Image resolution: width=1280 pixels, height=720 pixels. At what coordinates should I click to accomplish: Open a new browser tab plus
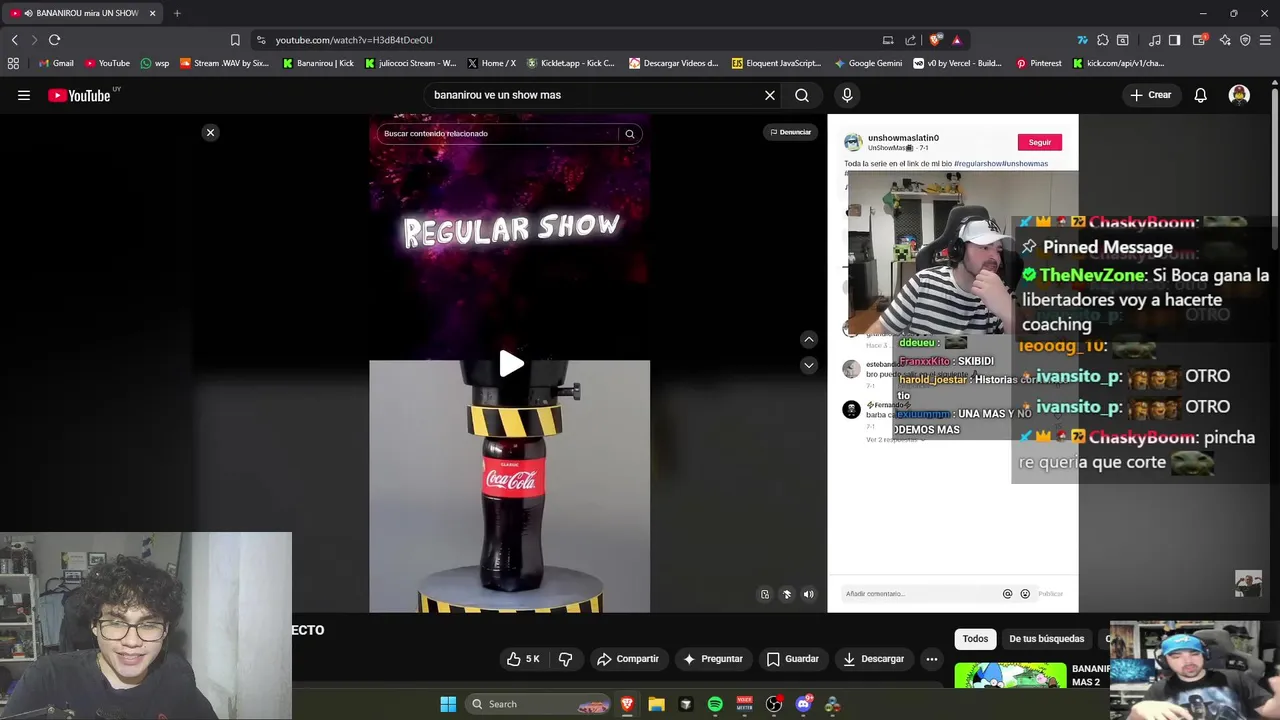[x=177, y=13]
